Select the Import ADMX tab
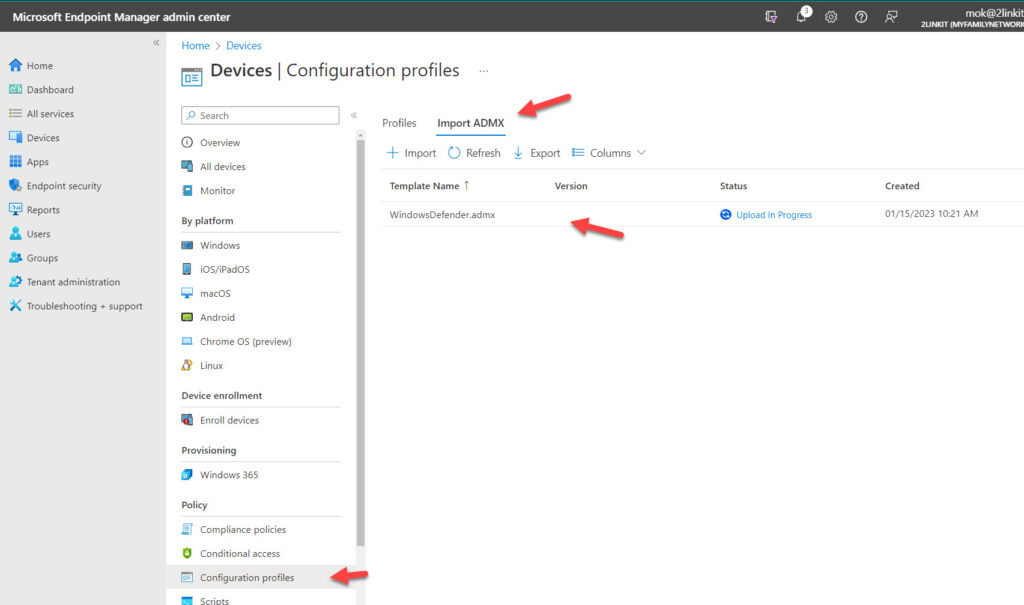Image resolution: width=1024 pixels, height=605 pixels. 470,123
